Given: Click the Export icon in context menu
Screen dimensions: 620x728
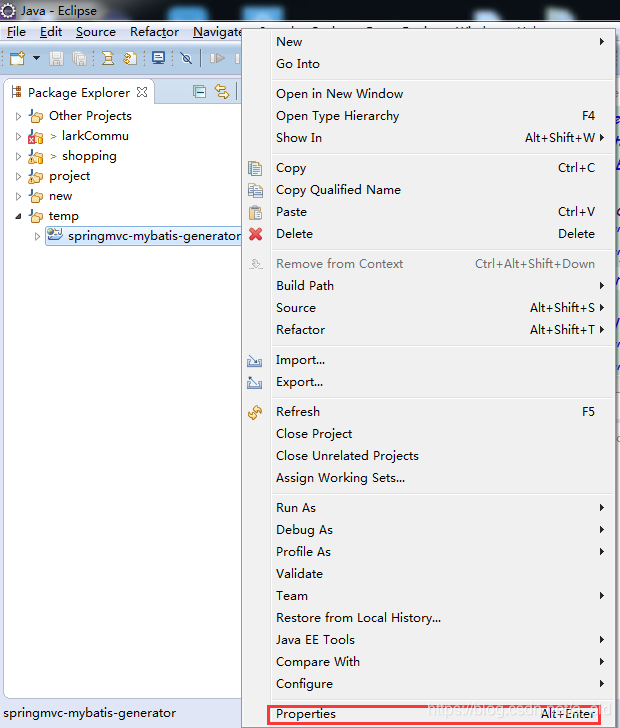Looking at the screenshot, I should (255, 383).
